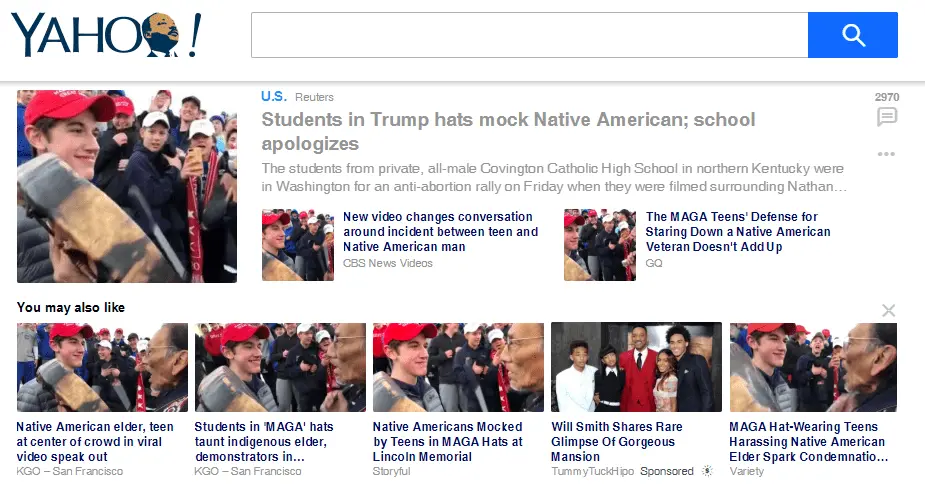The height and width of the screenshot is (499, 925).
Task: Open the Will Smith mansion sponsored thumbnail
Action: pyautogui.click(x=636, y=367)
